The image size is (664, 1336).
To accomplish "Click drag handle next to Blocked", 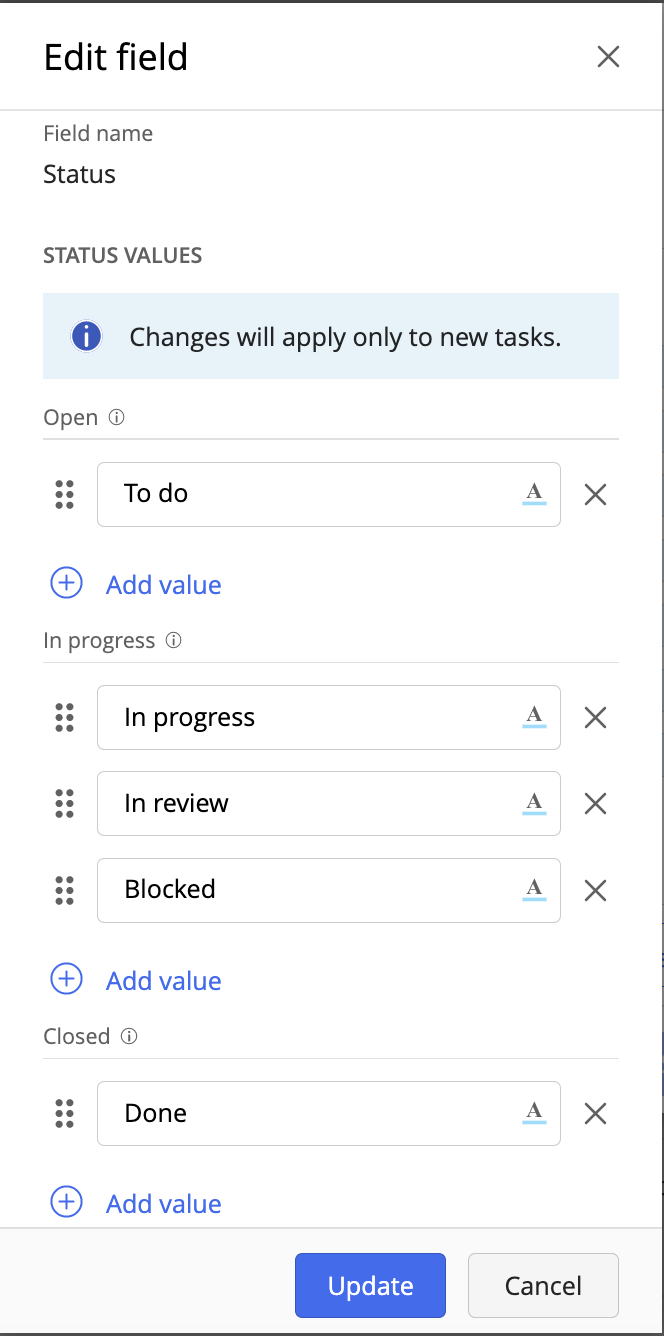I will [x=65, y=889].
